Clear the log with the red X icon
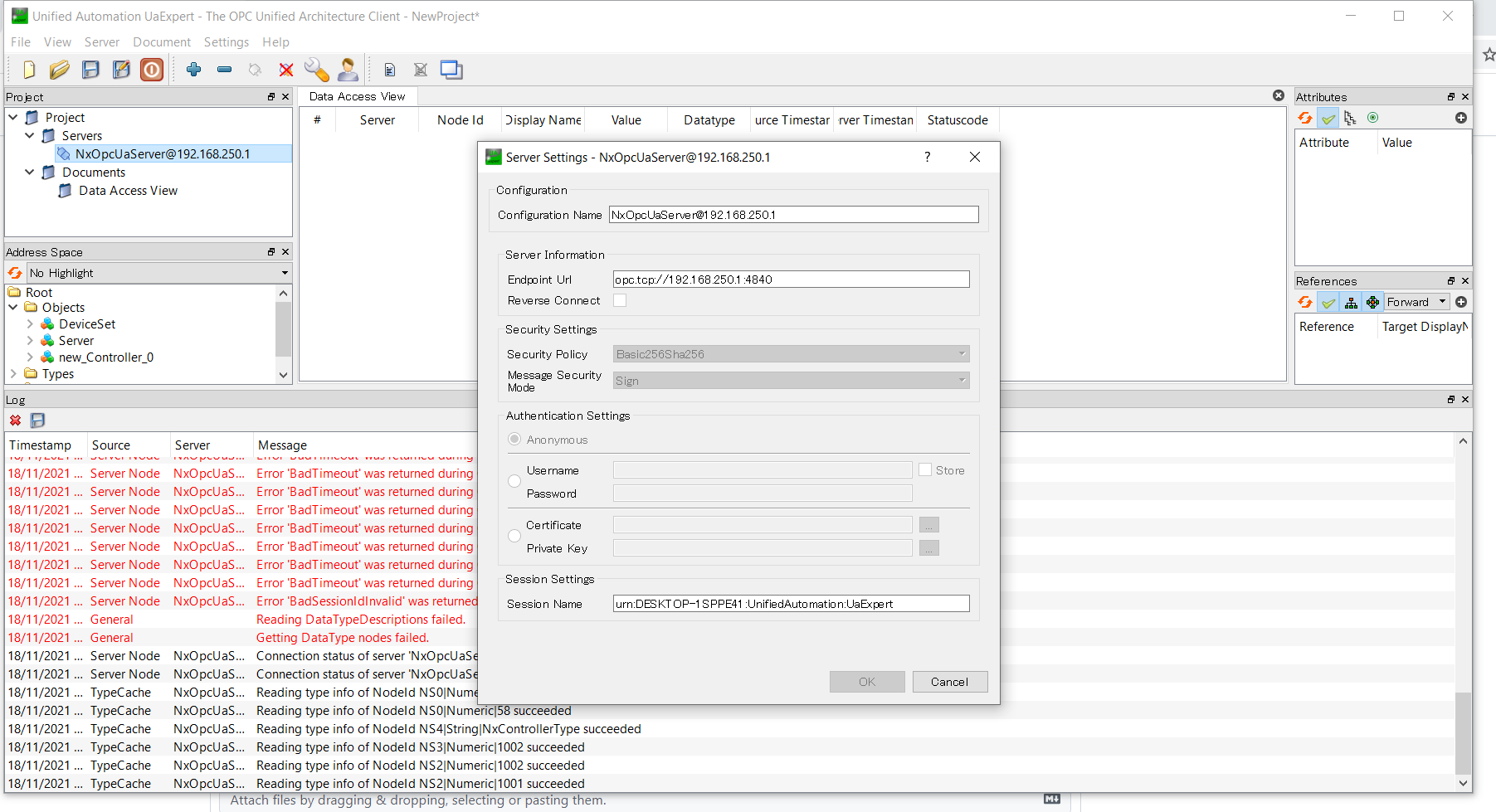This screenshot has width=1496, height=812. [14, 421]
